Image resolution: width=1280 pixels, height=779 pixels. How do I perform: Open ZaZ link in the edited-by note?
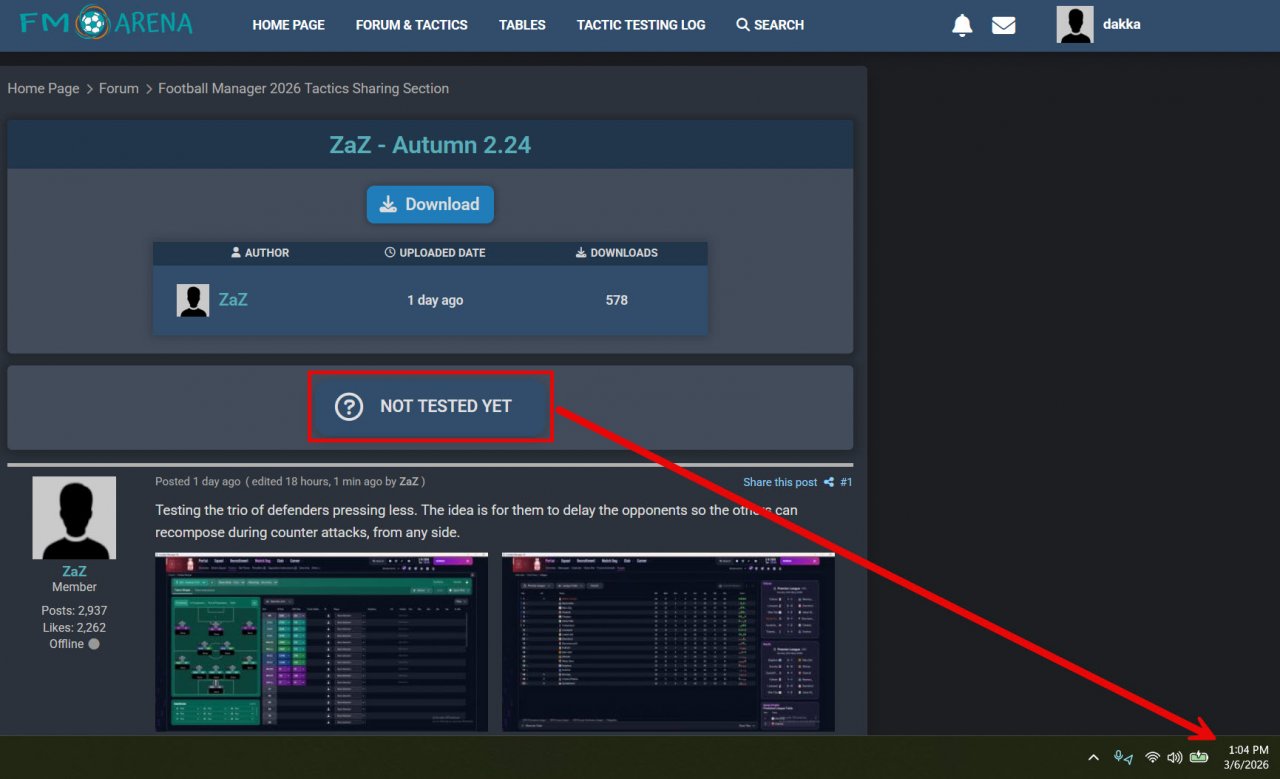pyautogui.click(x=409, y=481)
